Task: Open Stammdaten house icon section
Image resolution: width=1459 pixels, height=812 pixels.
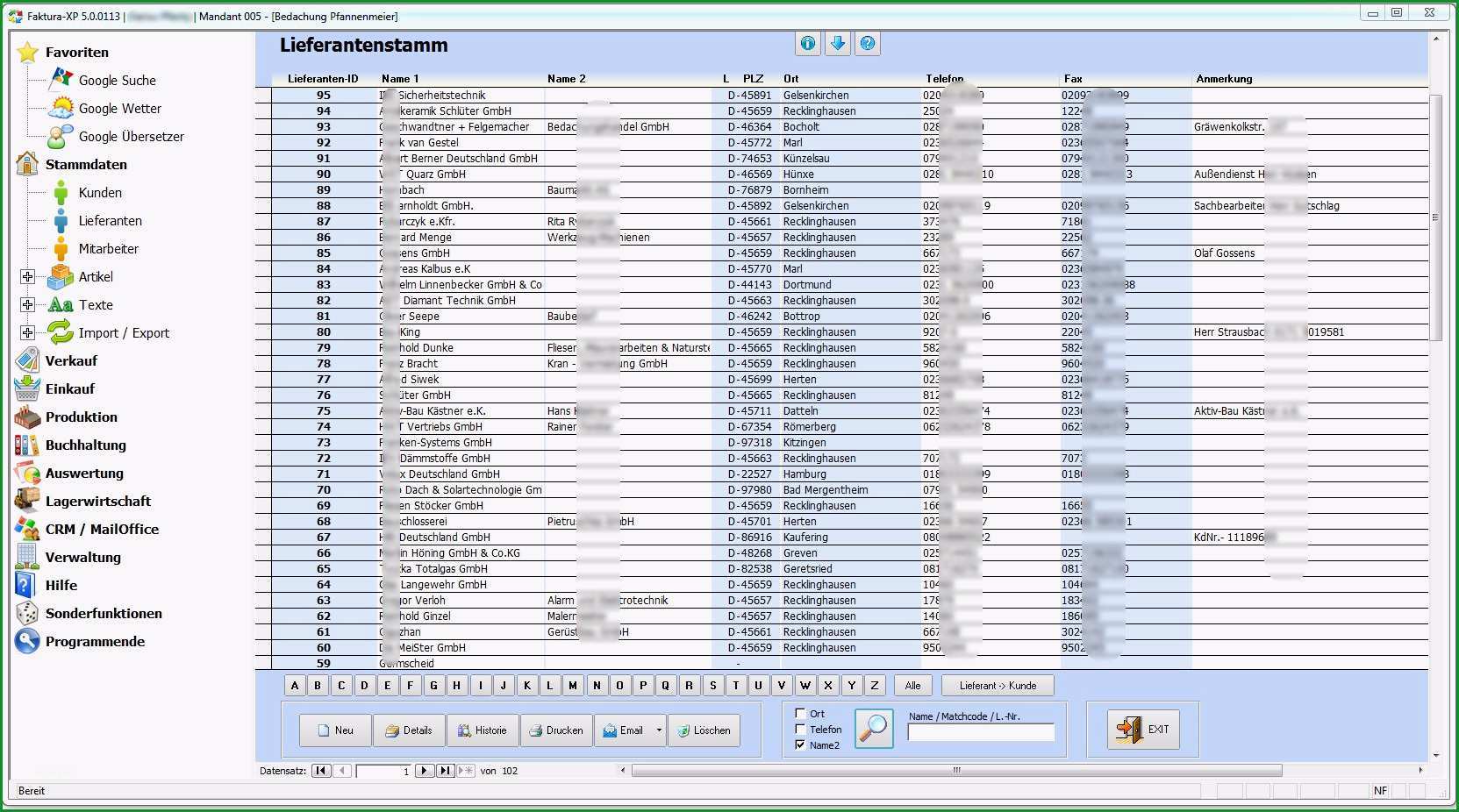Action: point(72,164)
